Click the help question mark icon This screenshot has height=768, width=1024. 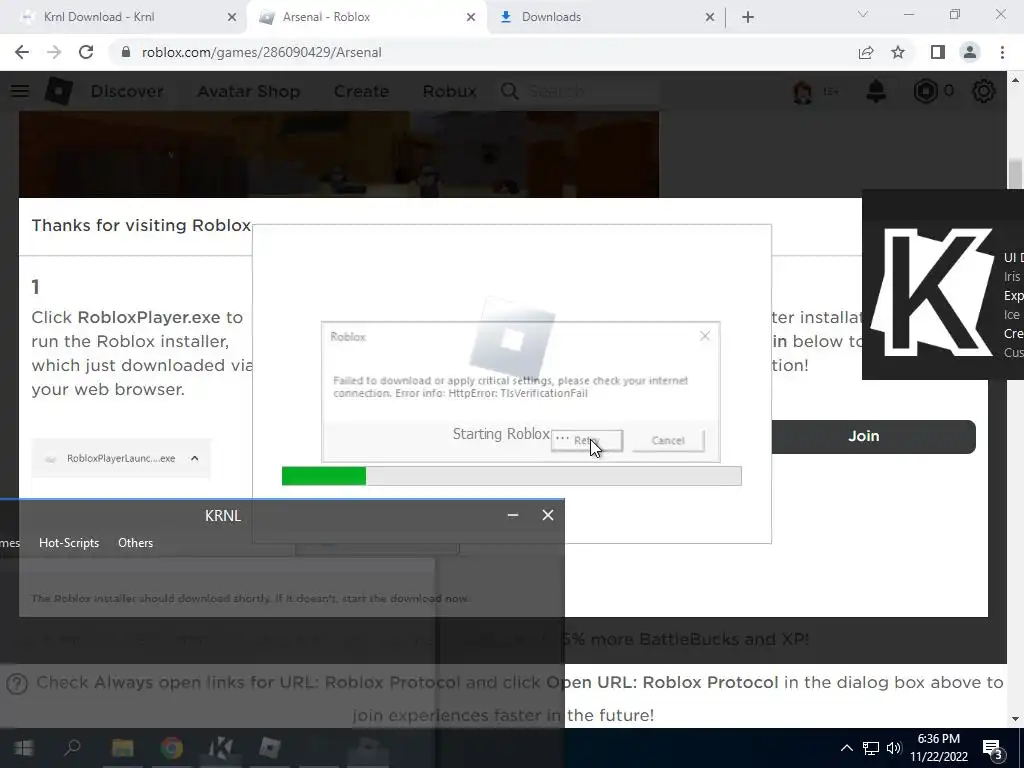point(17,683)
